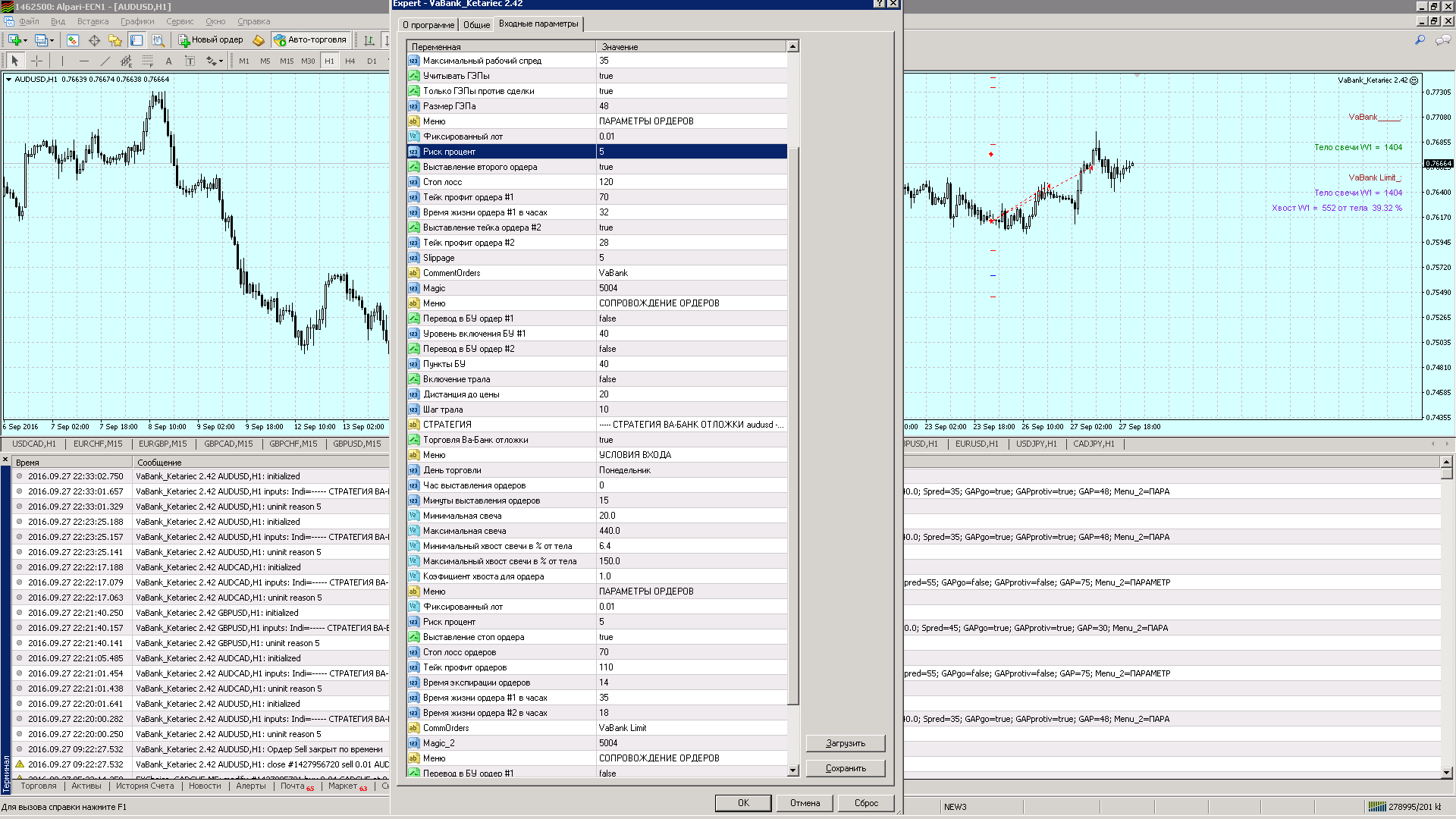1456x819 pixels.
Task: Expand the Profiles dropdown arrow
Action: coord(52,40)
